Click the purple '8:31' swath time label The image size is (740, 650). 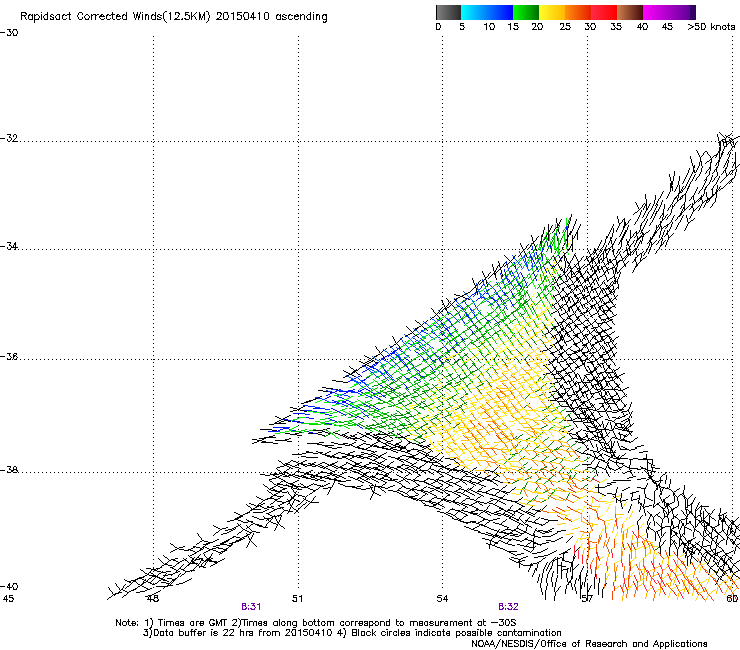tap(251, 607)
